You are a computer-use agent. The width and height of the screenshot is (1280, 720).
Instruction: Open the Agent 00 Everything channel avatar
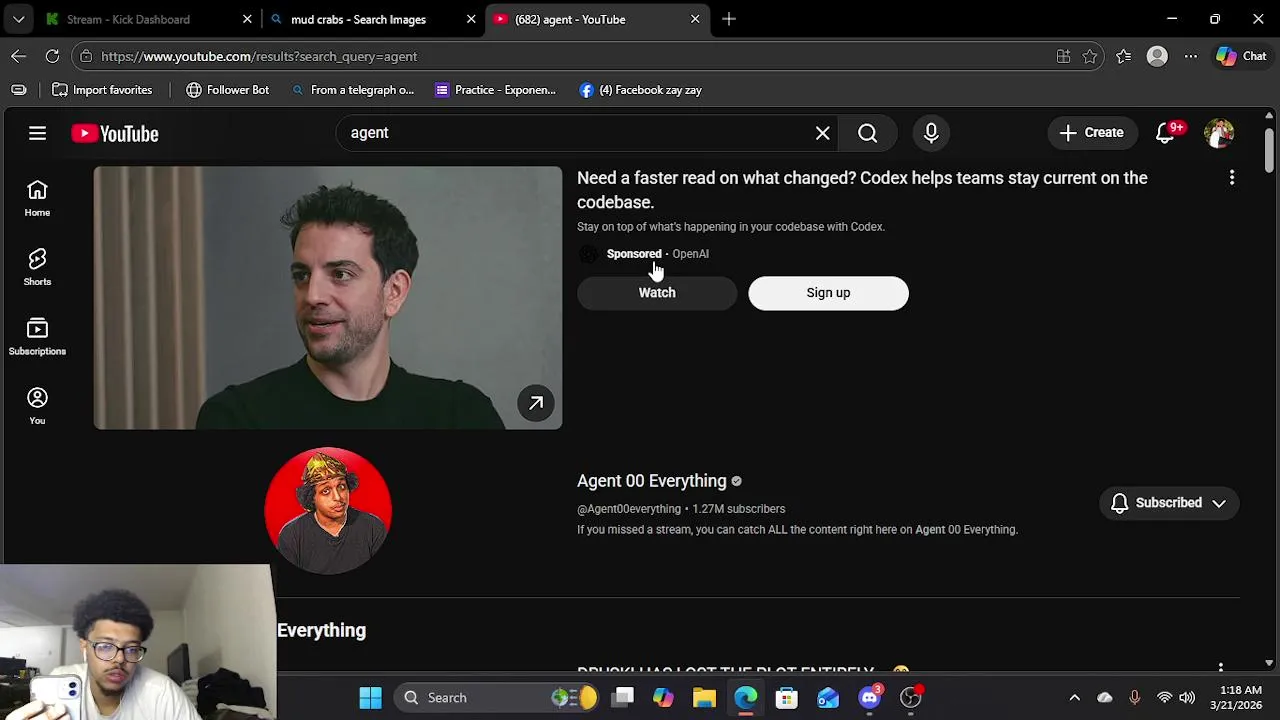(328, 511)
